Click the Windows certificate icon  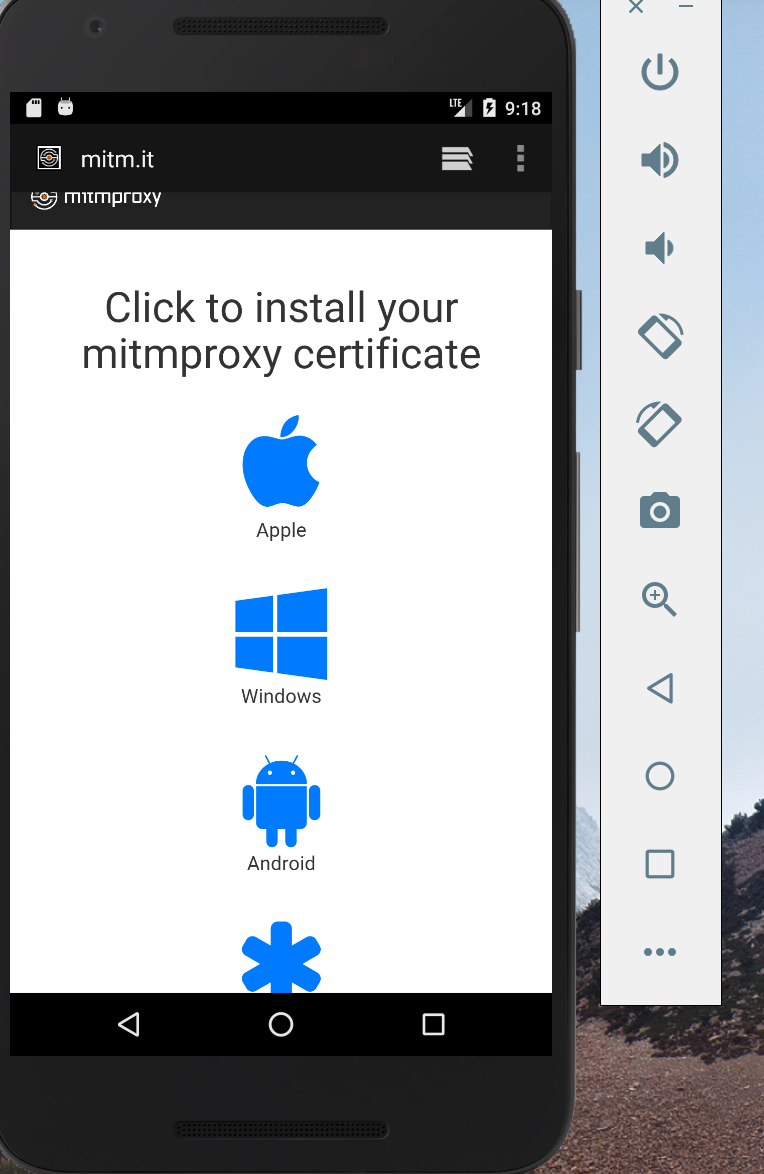click(281, 633)
